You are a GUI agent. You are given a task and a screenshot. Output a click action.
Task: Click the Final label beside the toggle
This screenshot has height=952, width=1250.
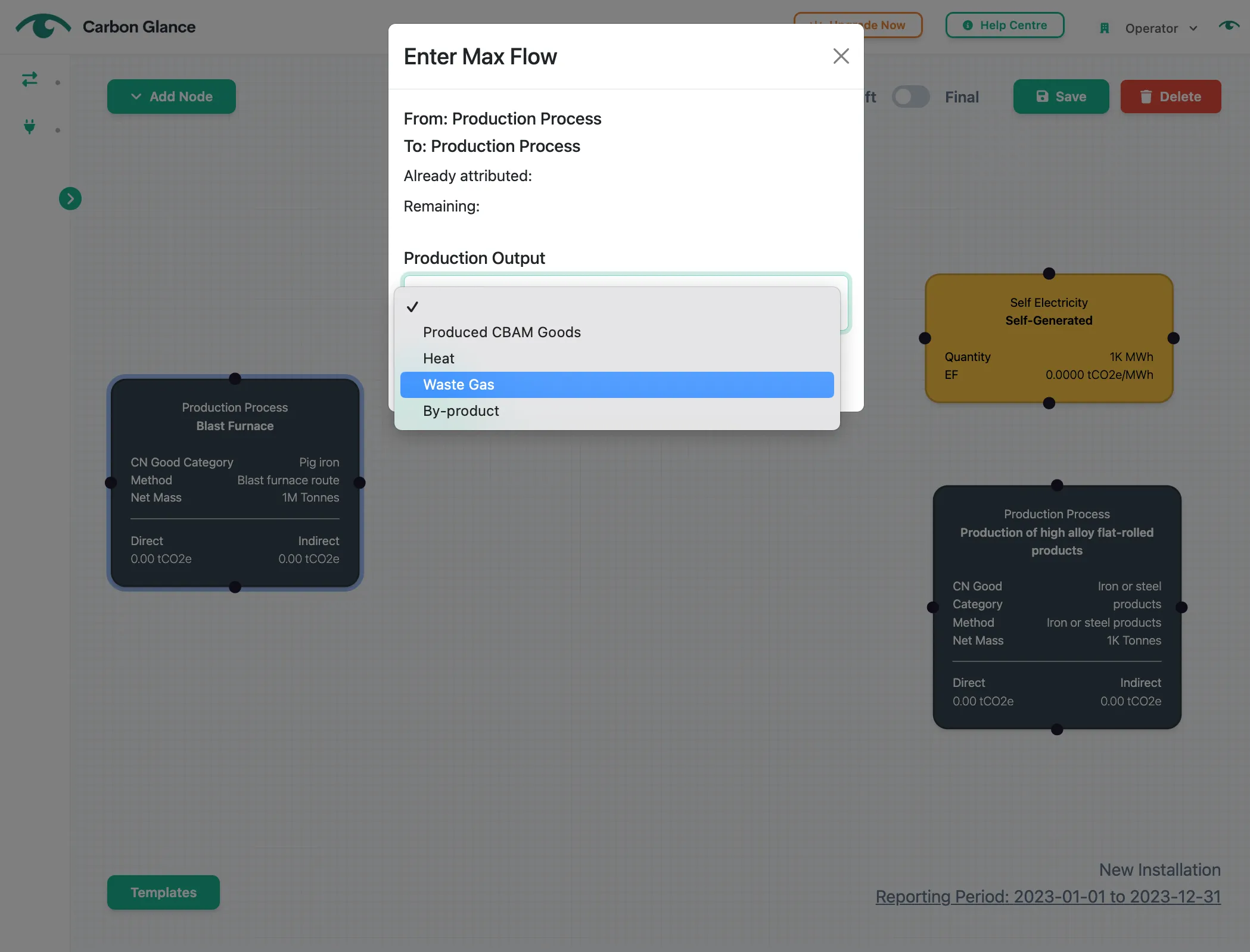coord(962,97)
